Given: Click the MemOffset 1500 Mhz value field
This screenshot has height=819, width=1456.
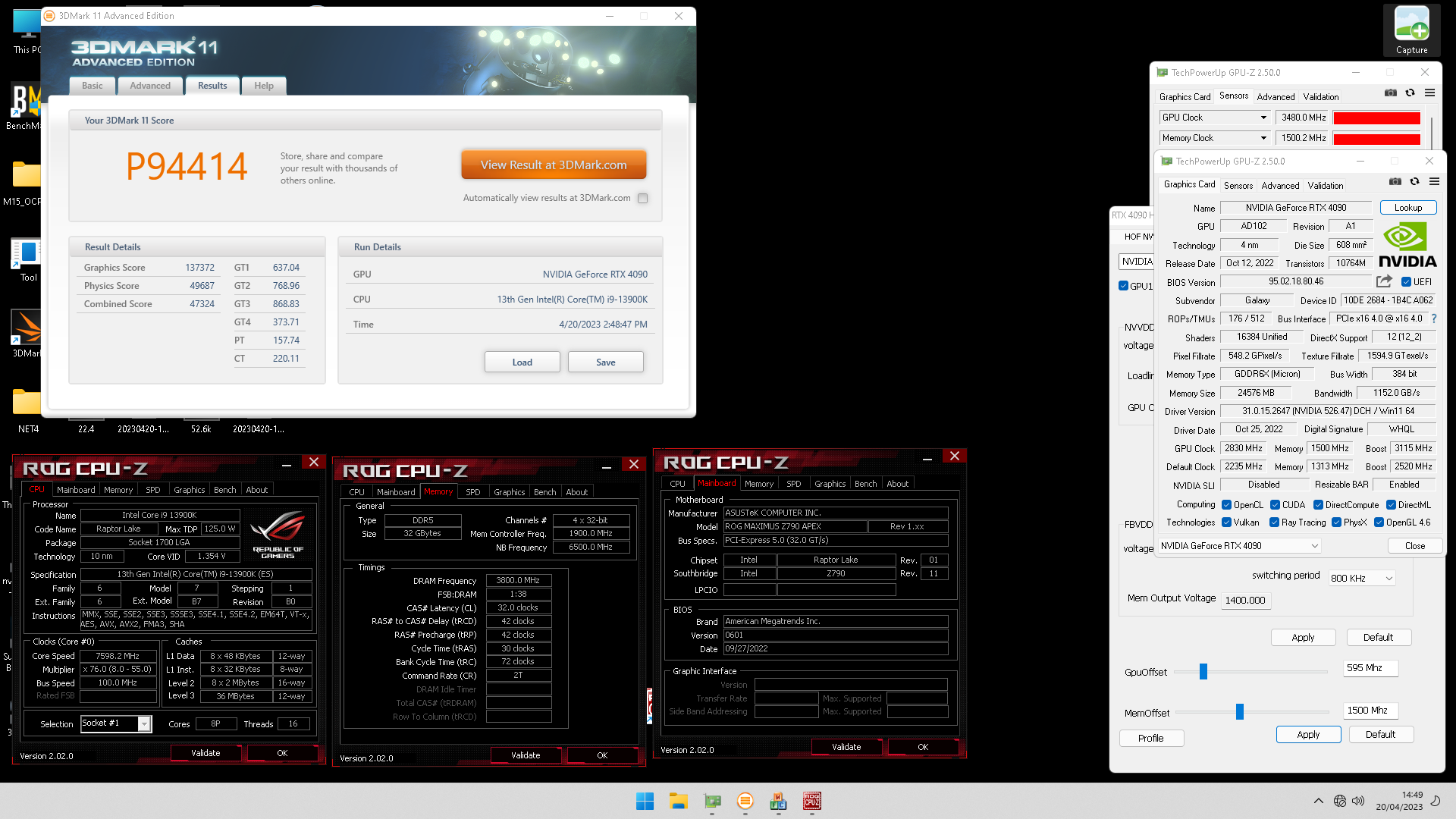Looking at the screenshot, I should point(1370,711).
